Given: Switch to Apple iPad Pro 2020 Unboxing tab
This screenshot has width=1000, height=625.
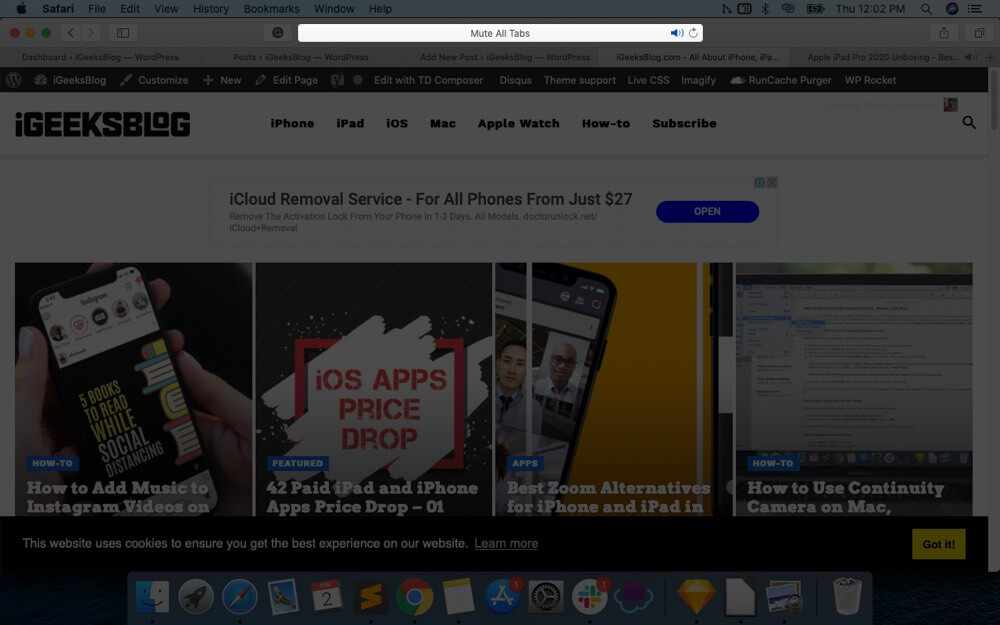Looking at the screenshot, I should pyautogui.click(x=883, y=57).
